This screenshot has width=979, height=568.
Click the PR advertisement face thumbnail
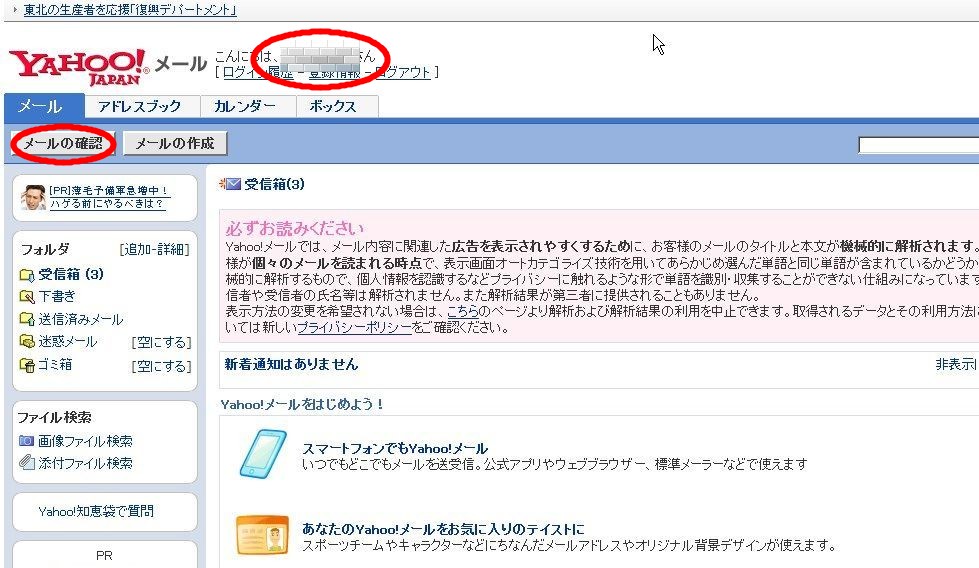tap(34, 197)
